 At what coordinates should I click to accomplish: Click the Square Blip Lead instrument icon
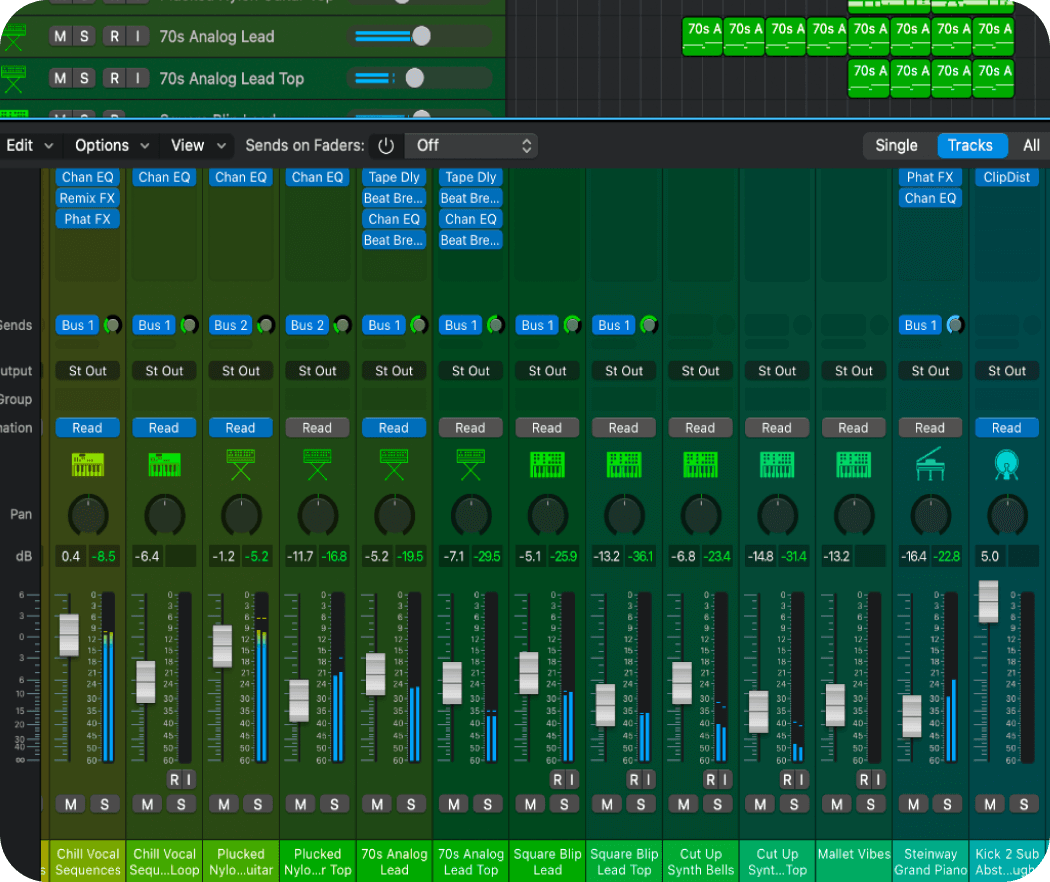(x=547, y=465)
